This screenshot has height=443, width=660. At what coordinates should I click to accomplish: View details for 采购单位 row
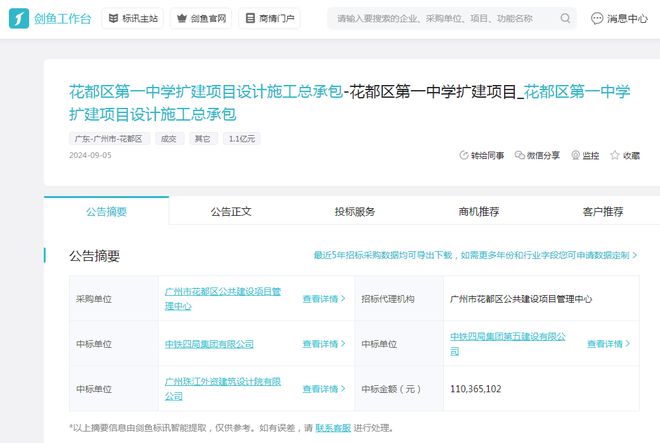click(x=324, y=299)
